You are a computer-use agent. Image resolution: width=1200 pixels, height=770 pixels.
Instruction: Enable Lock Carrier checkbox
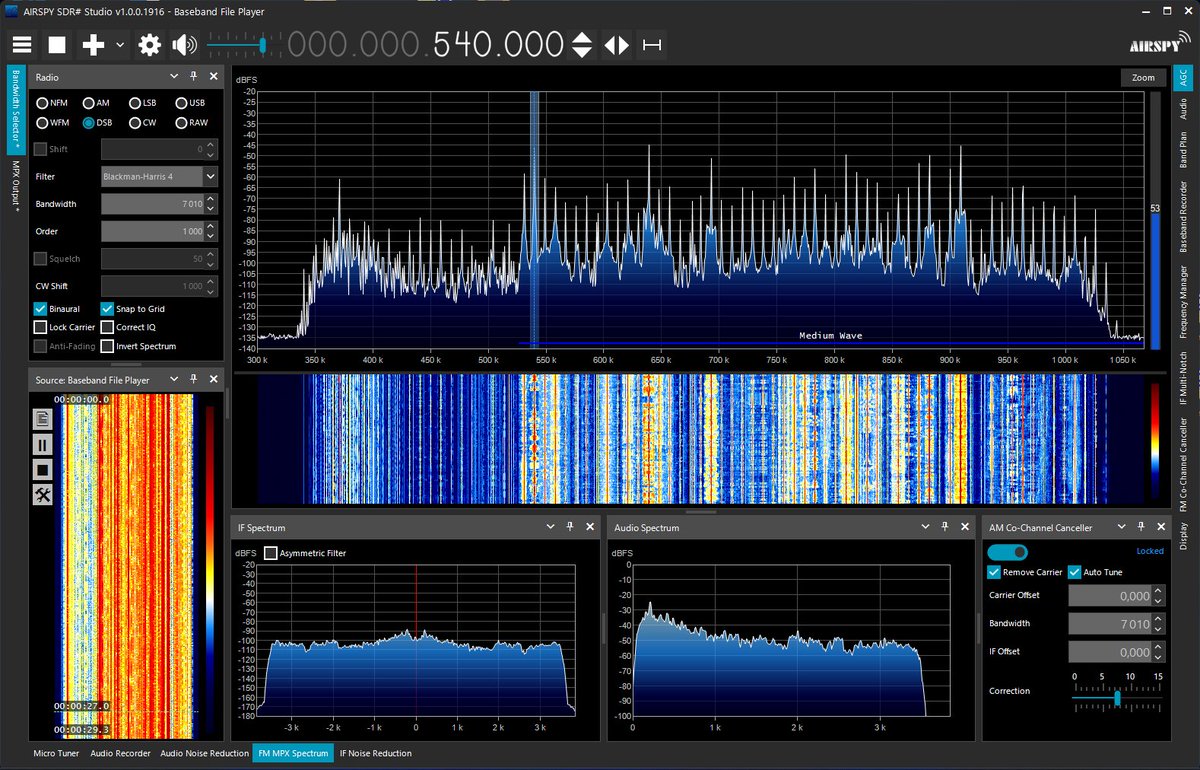65,327
